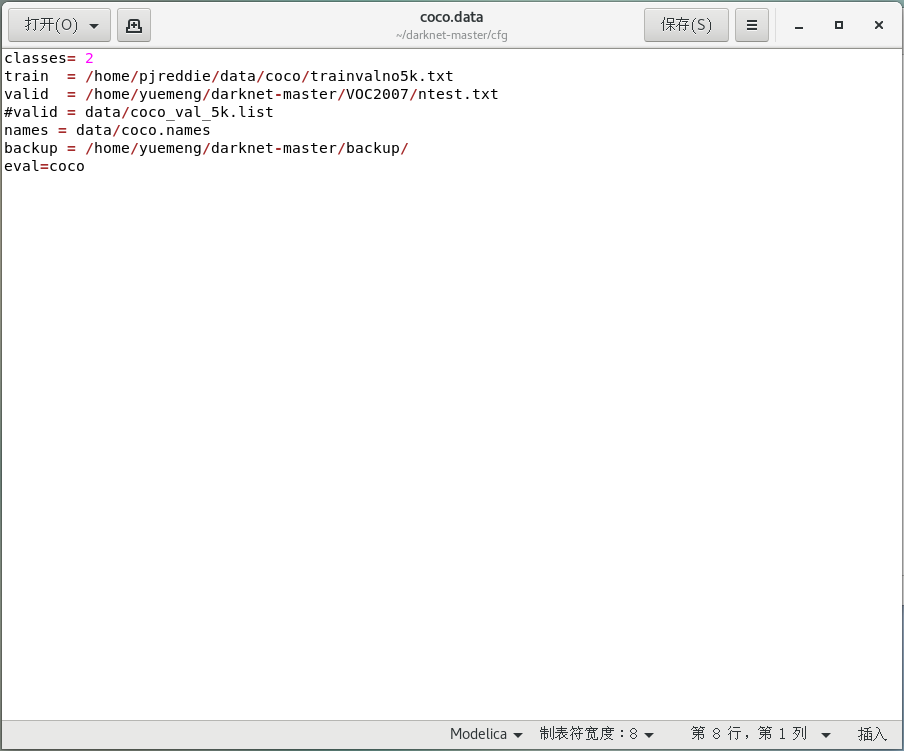Open the line and column position popup

coord(760,734)
